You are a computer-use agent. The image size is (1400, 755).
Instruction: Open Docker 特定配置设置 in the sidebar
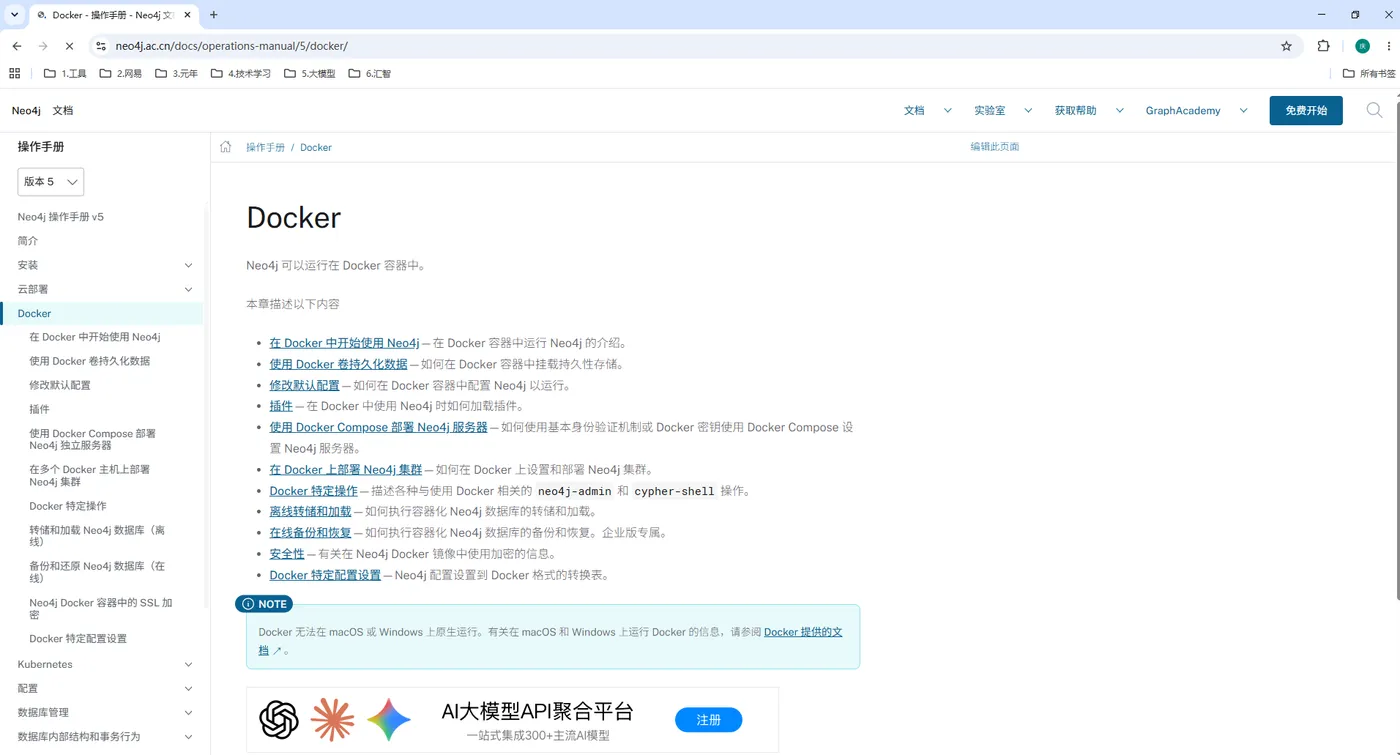point(78,638)
